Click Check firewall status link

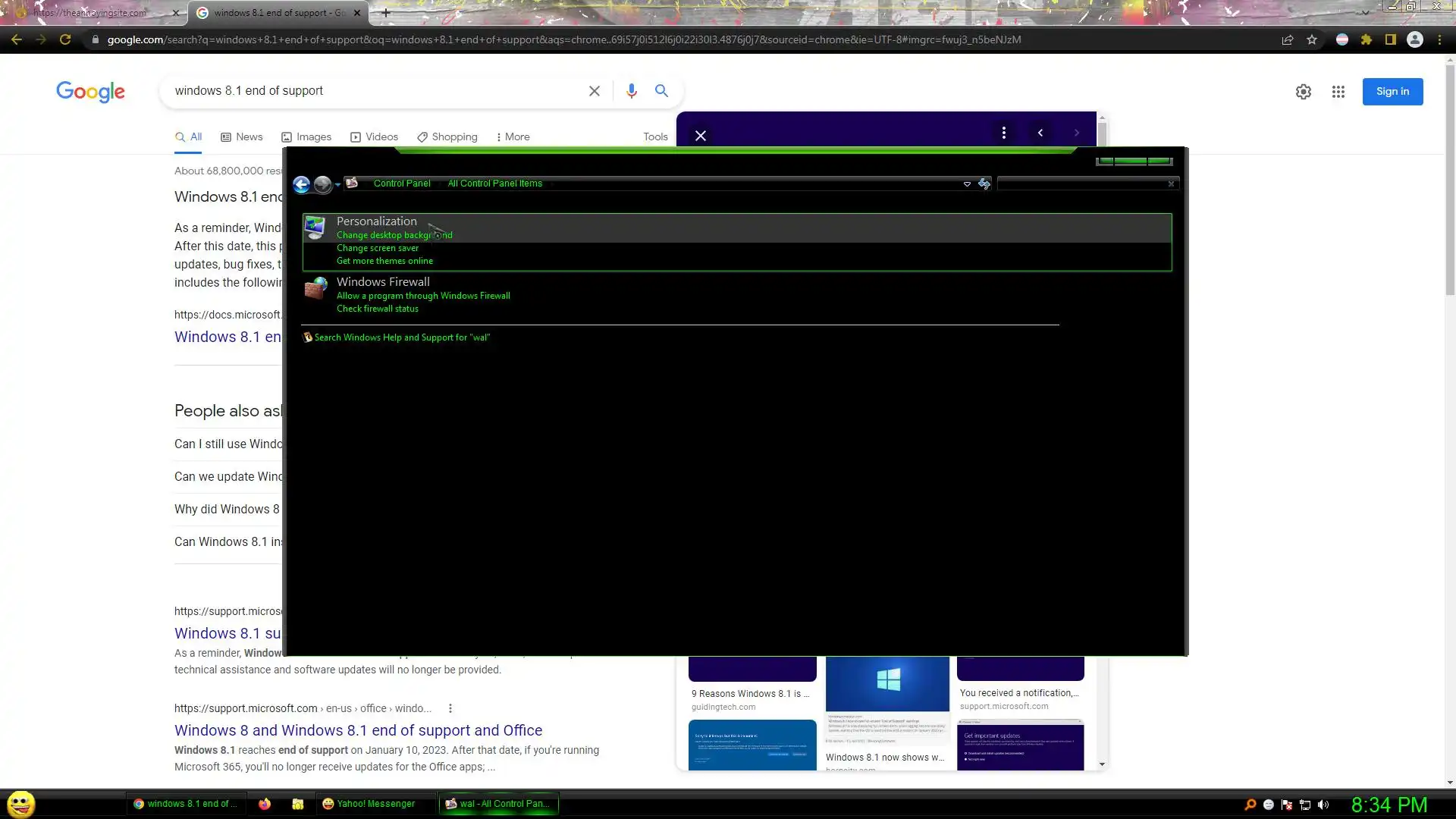(377, 309)
